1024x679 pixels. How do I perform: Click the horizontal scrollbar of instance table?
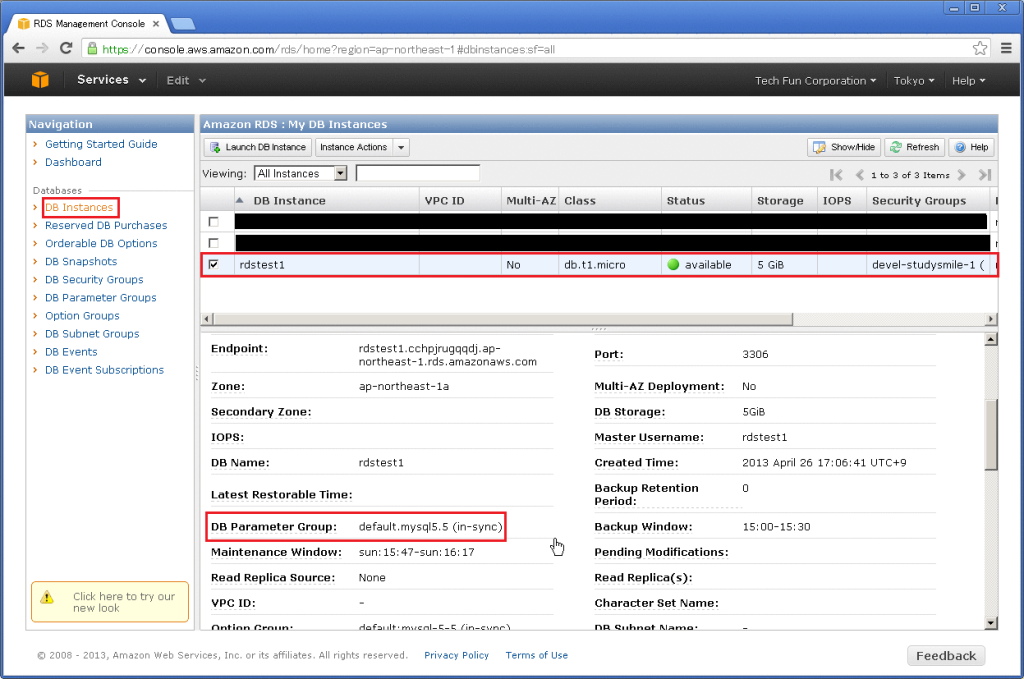503,319
